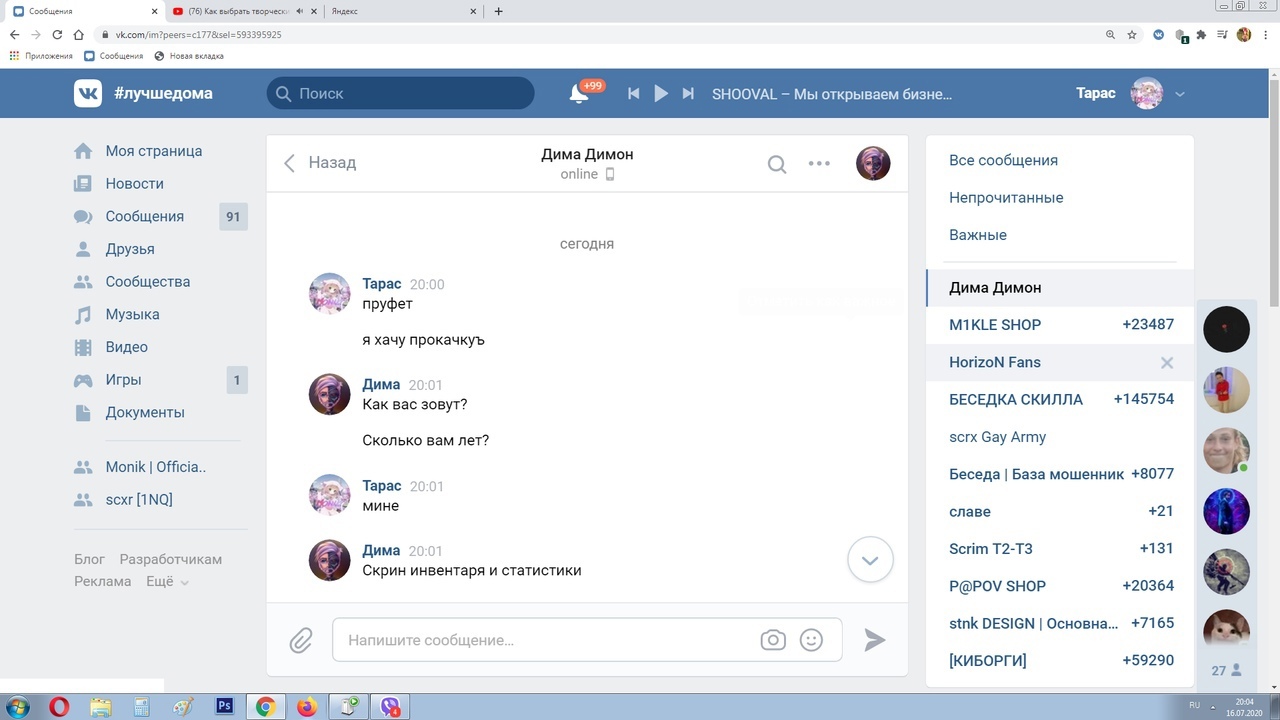This screenshot has width=1280, height=720.
Task: Click the VK logo in header
Action: pyautogui.click(x=88, y=93)
